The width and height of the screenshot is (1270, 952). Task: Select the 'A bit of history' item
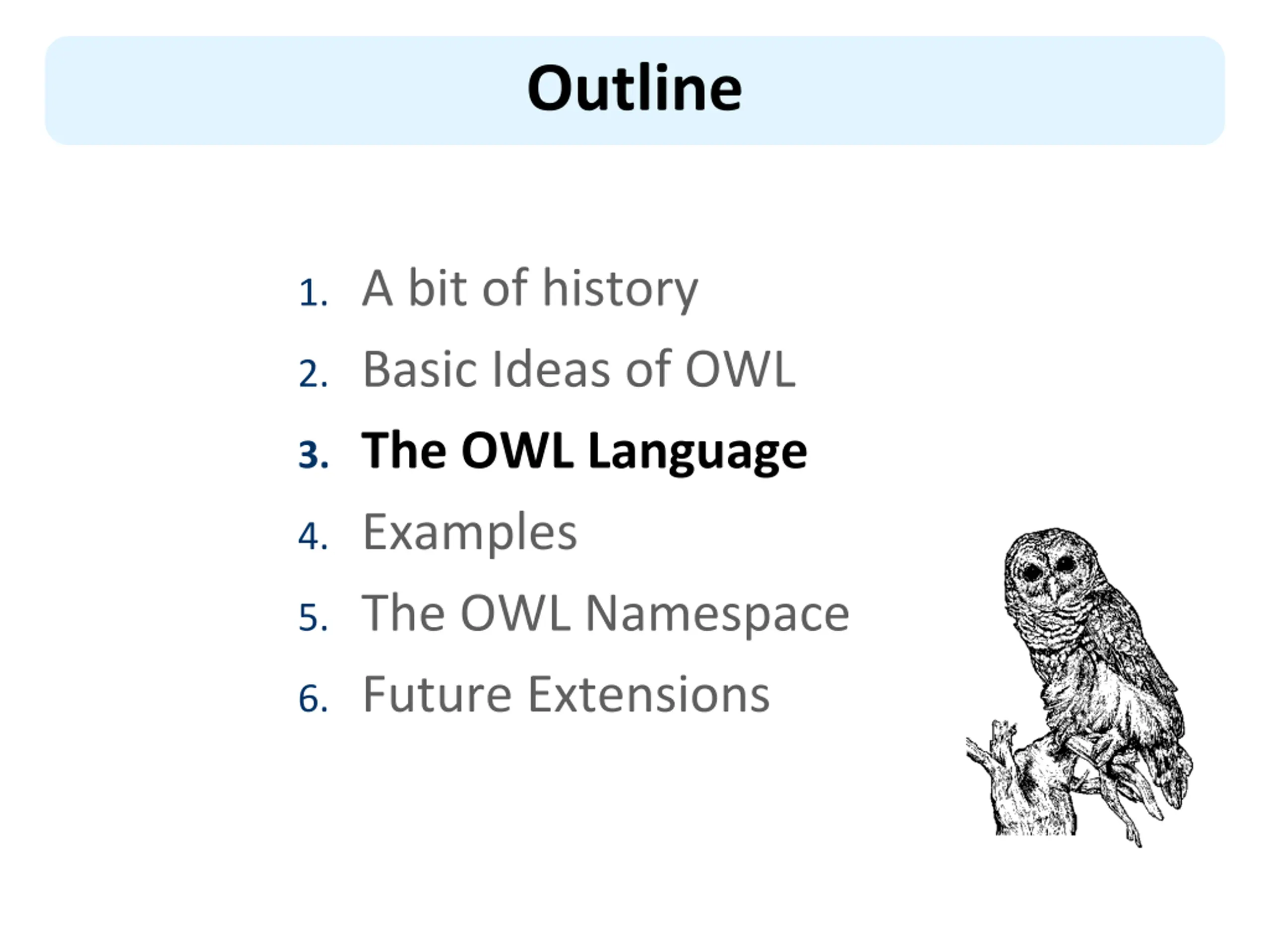530,289
